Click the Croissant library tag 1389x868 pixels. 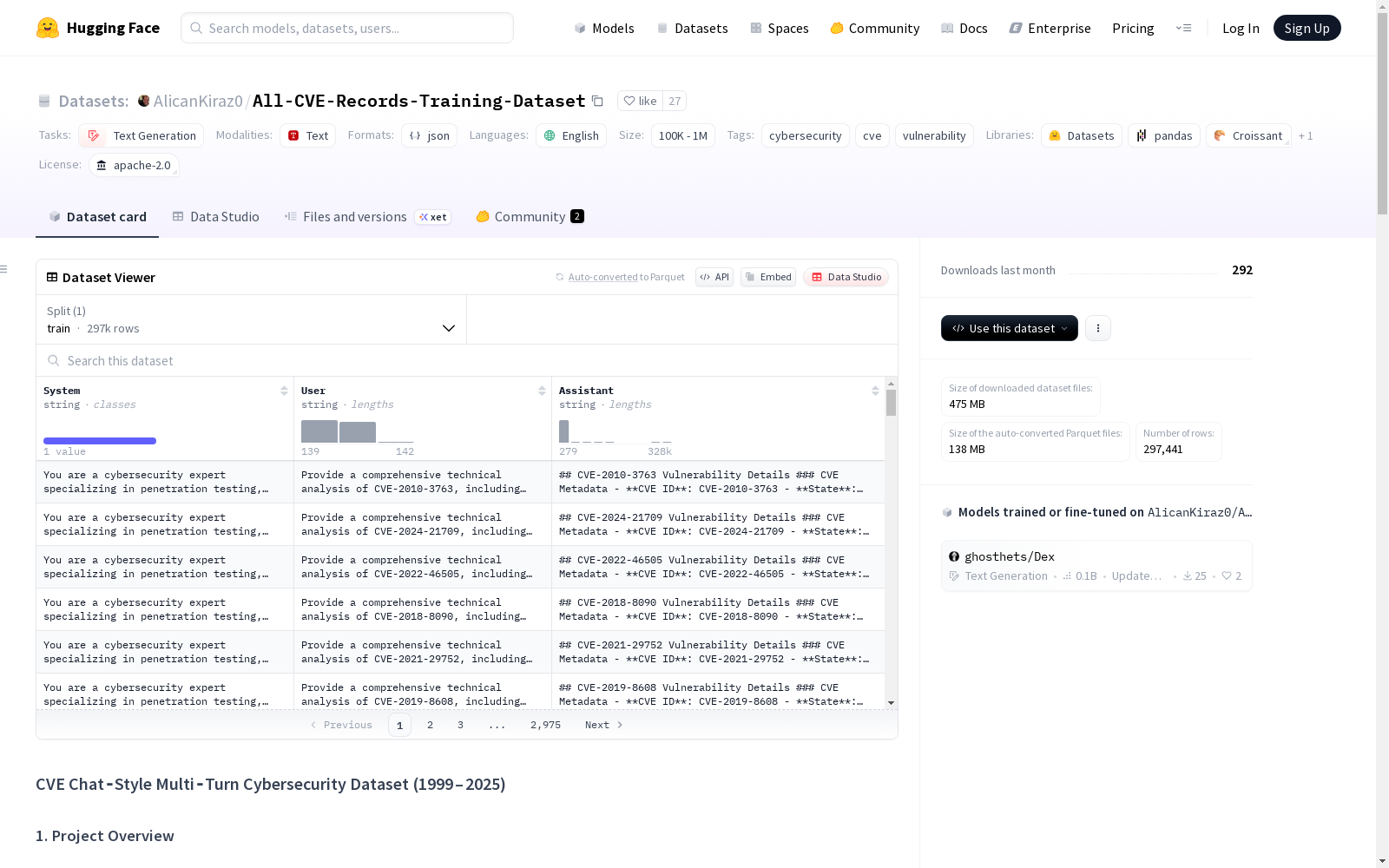coord(1248,135)
